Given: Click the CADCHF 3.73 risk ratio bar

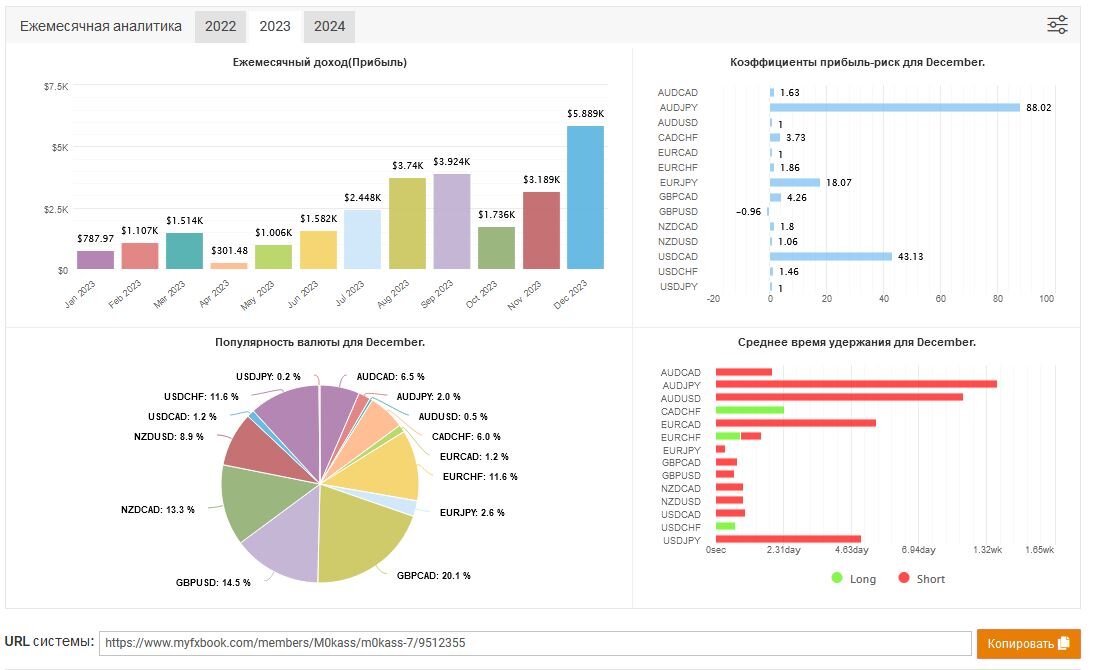Looking at the screenshot, I should pos(774,137).
